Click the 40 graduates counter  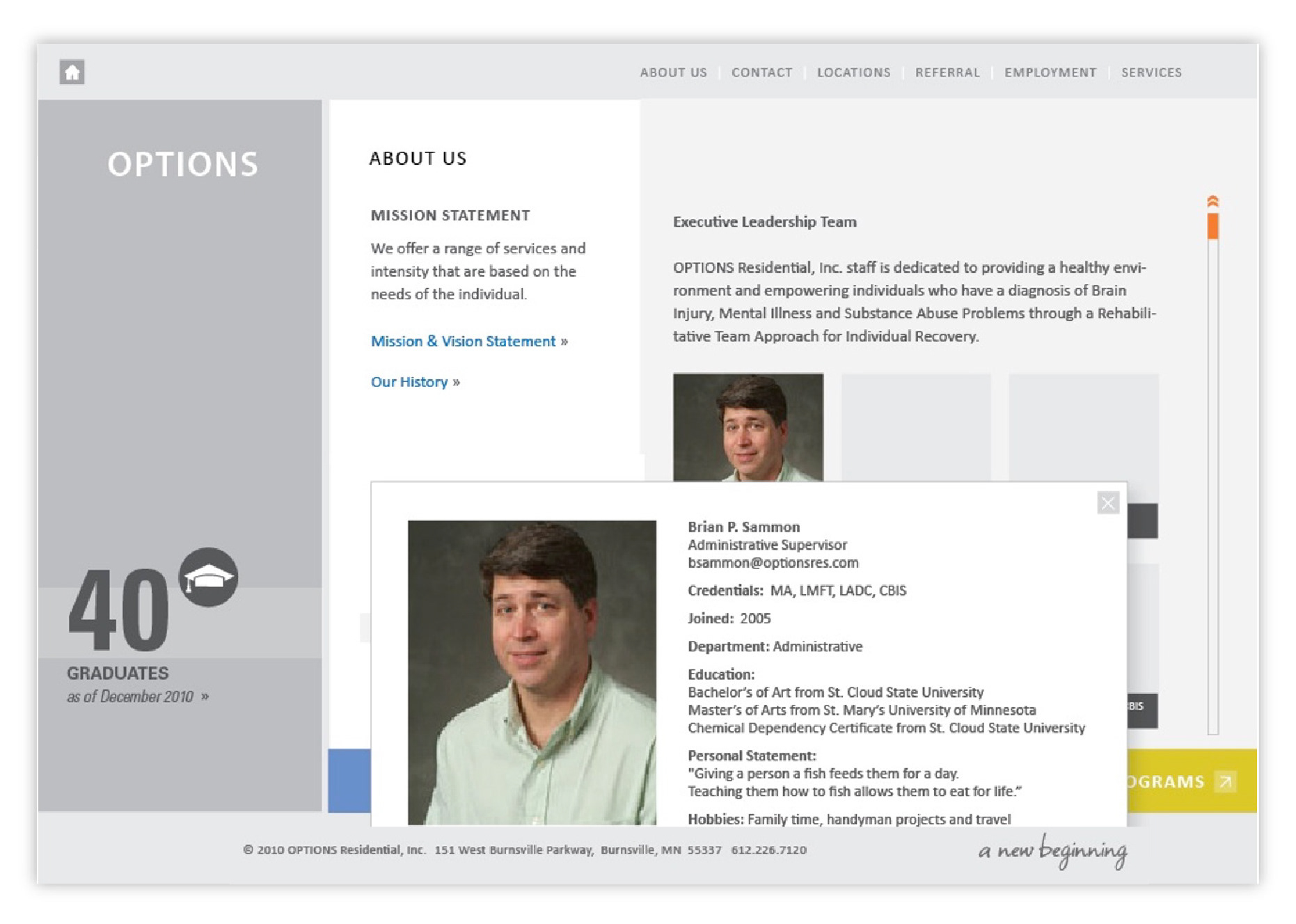coord(118,610)
